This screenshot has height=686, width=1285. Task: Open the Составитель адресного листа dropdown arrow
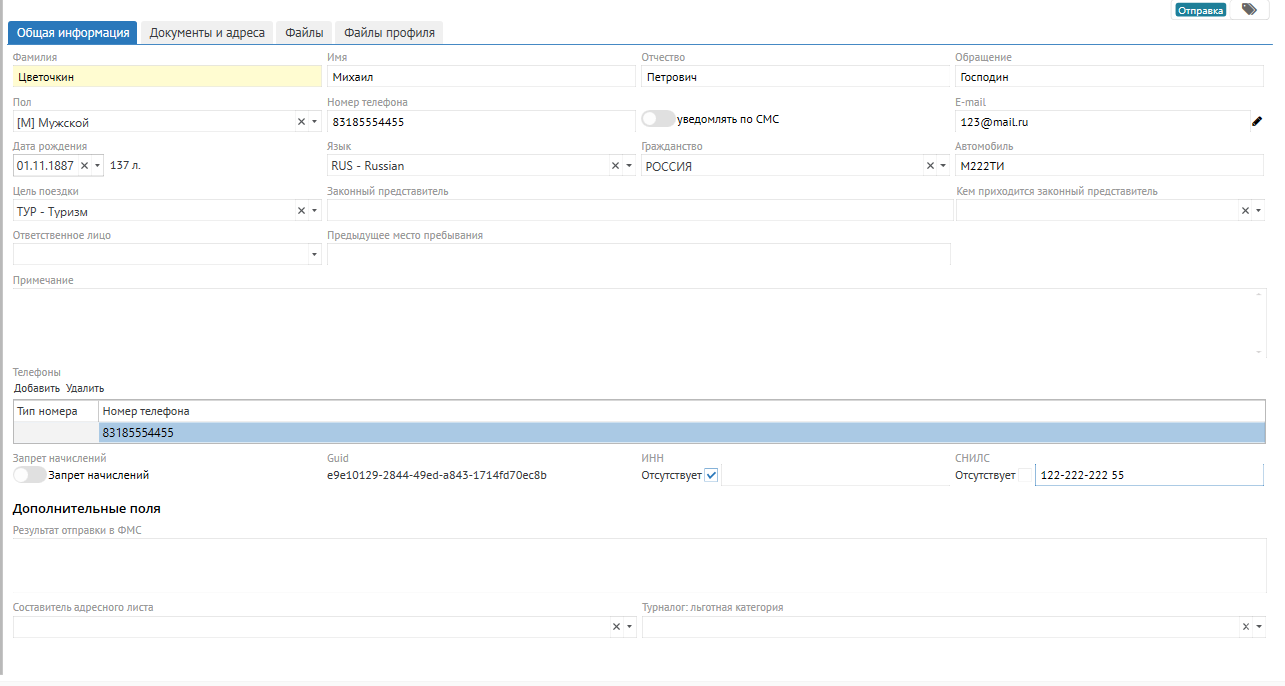point(629,627)
